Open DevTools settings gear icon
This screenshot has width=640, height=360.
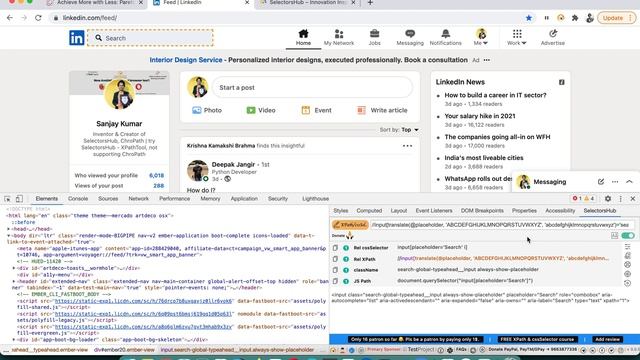608,199
